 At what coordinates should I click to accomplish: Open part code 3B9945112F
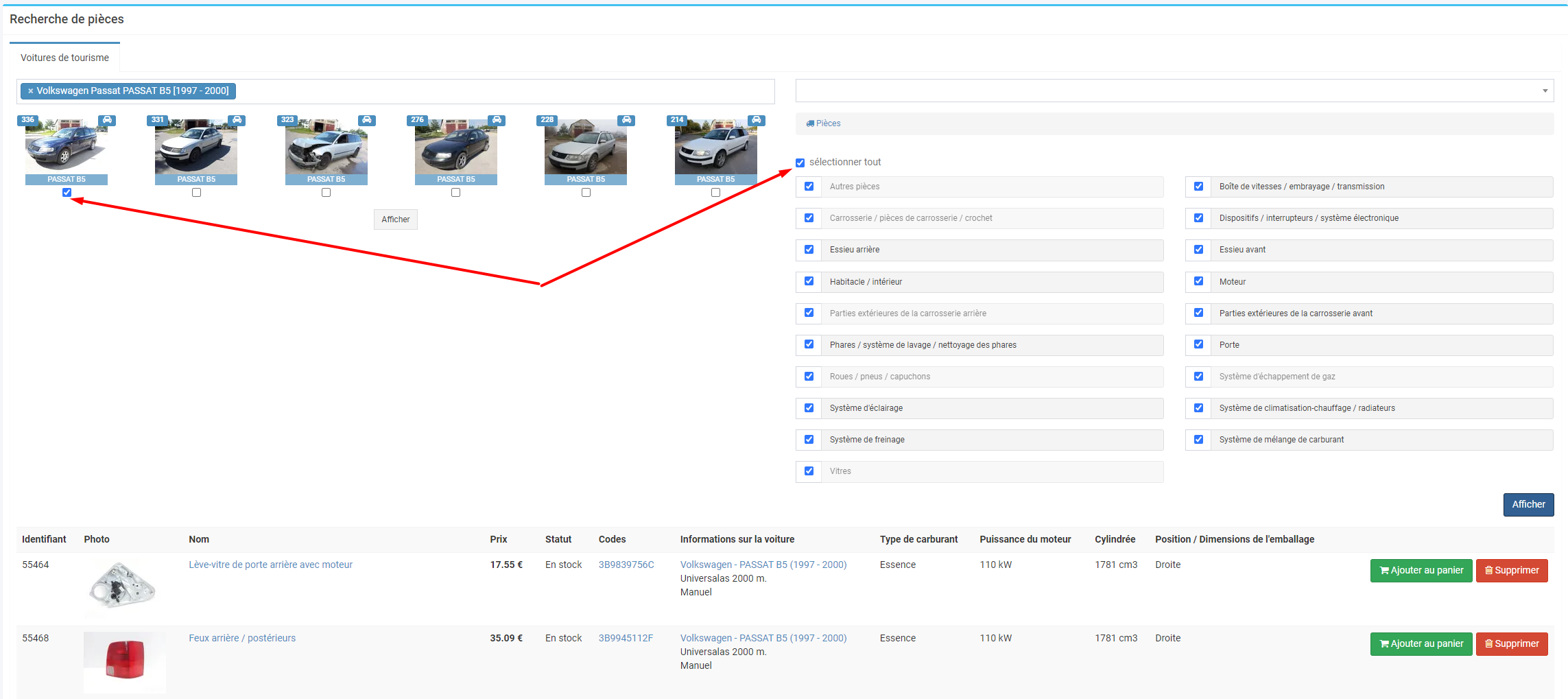(x=626, y=639)
